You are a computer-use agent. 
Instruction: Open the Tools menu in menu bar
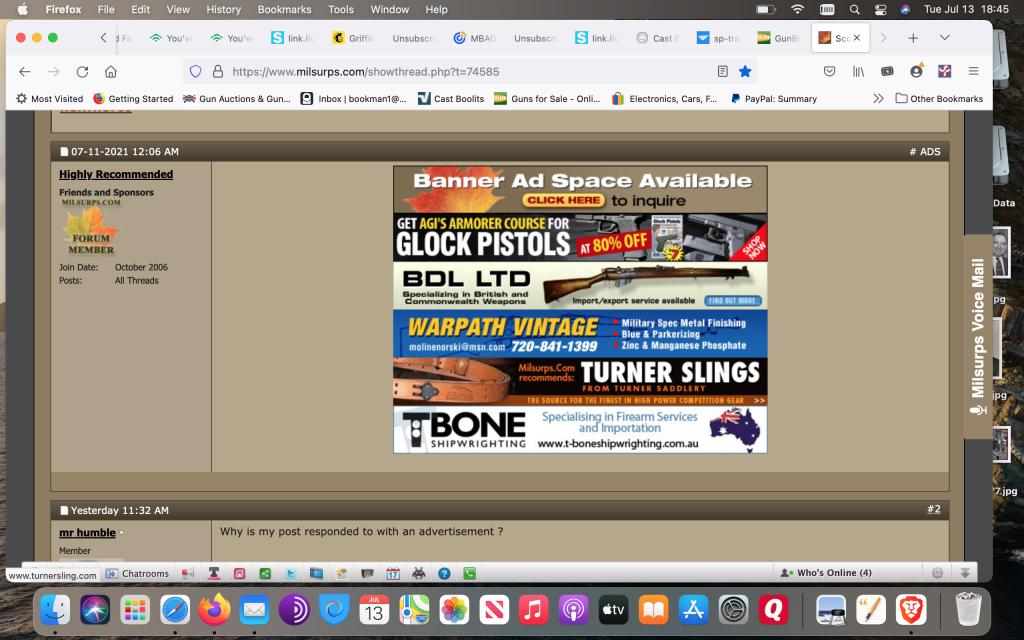341,10
